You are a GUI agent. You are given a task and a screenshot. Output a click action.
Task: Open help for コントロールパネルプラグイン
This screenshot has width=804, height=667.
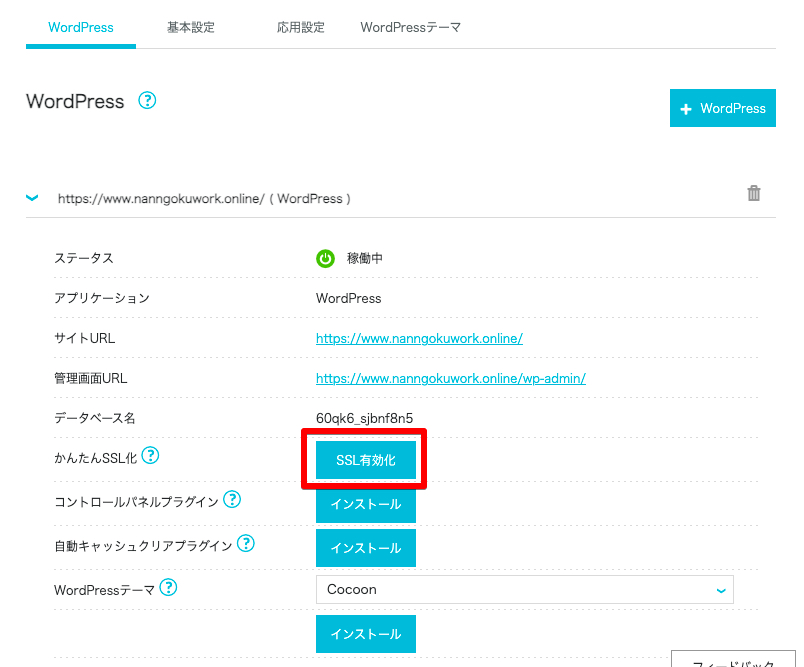[232, 499]
